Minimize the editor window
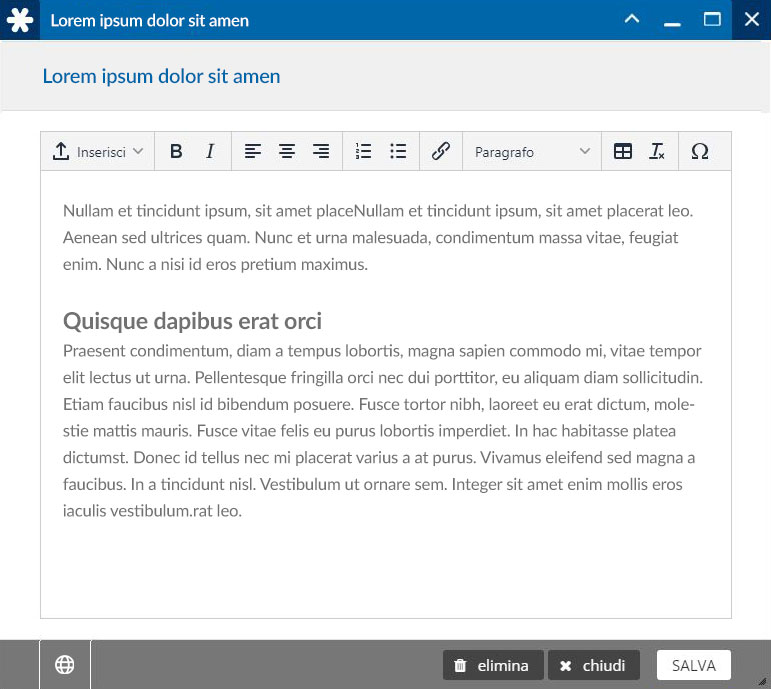The width and height of the screenshot is (771, 689). coord(672,23)
